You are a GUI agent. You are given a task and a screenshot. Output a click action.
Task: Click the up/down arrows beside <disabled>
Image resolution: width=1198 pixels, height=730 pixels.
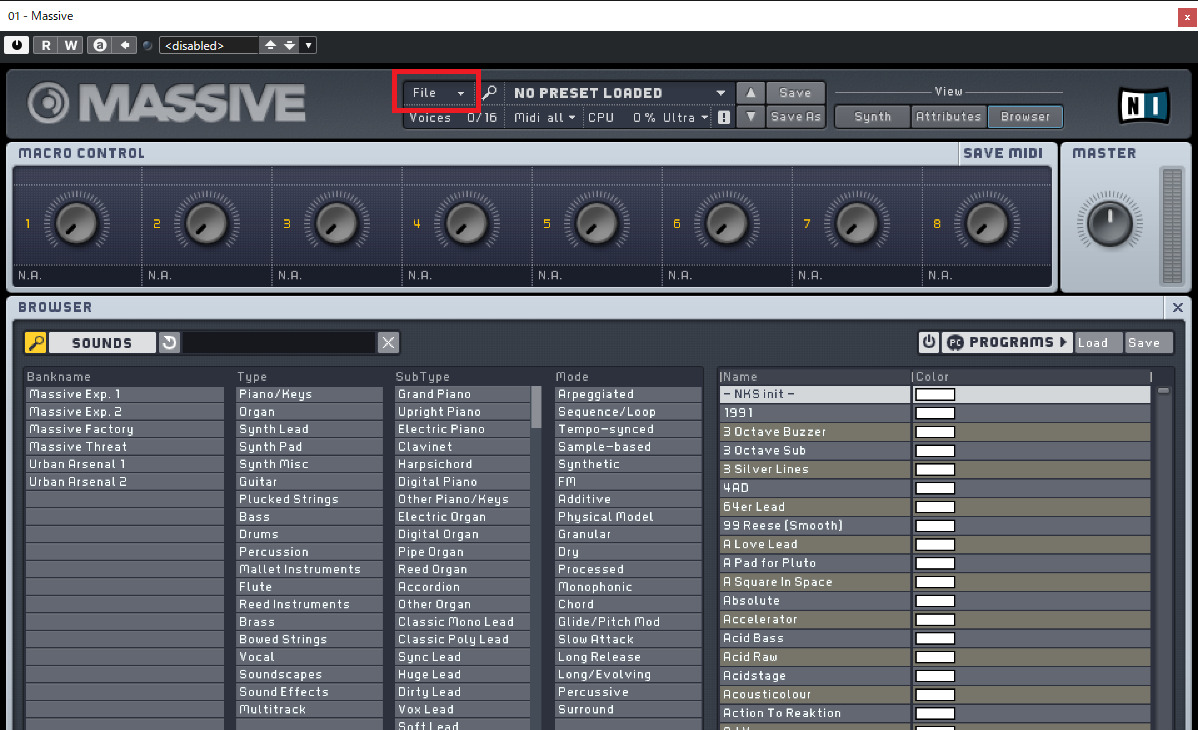(x=279, y=45)
